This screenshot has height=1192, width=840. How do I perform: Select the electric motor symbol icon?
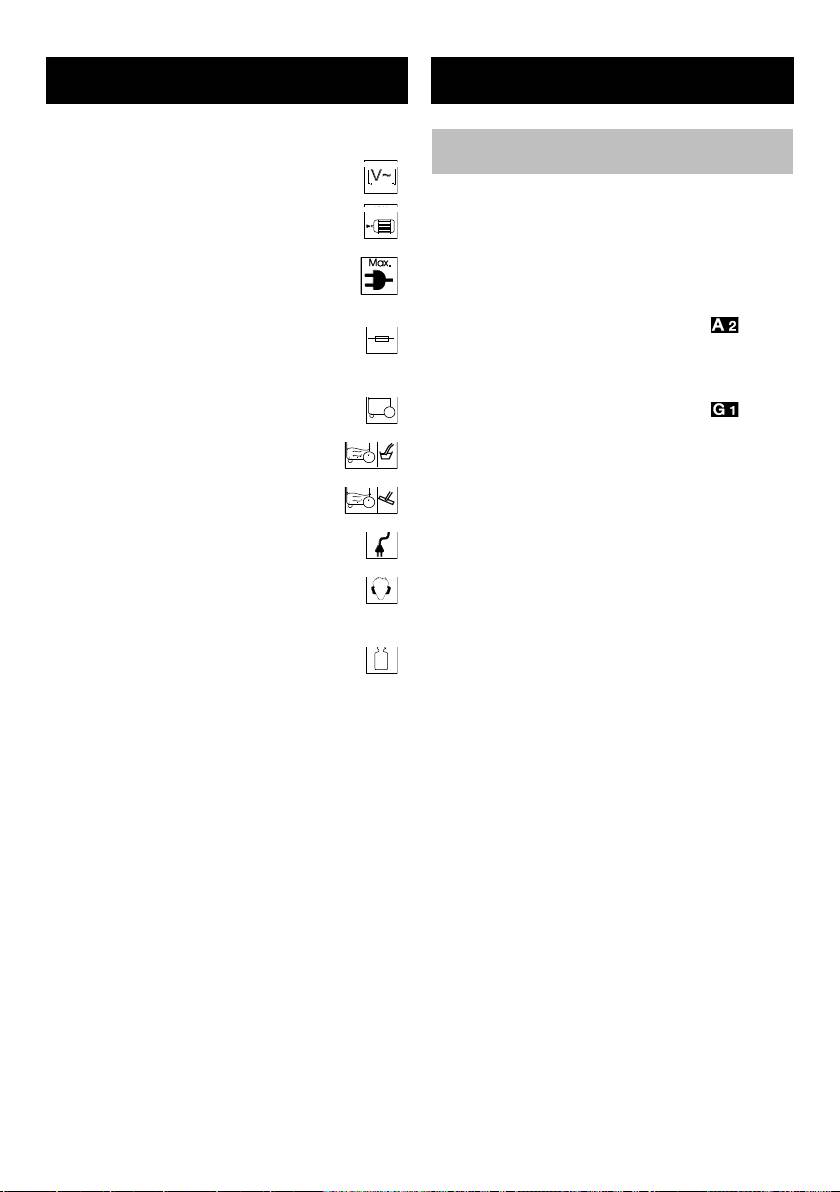[x=381, y=222]
